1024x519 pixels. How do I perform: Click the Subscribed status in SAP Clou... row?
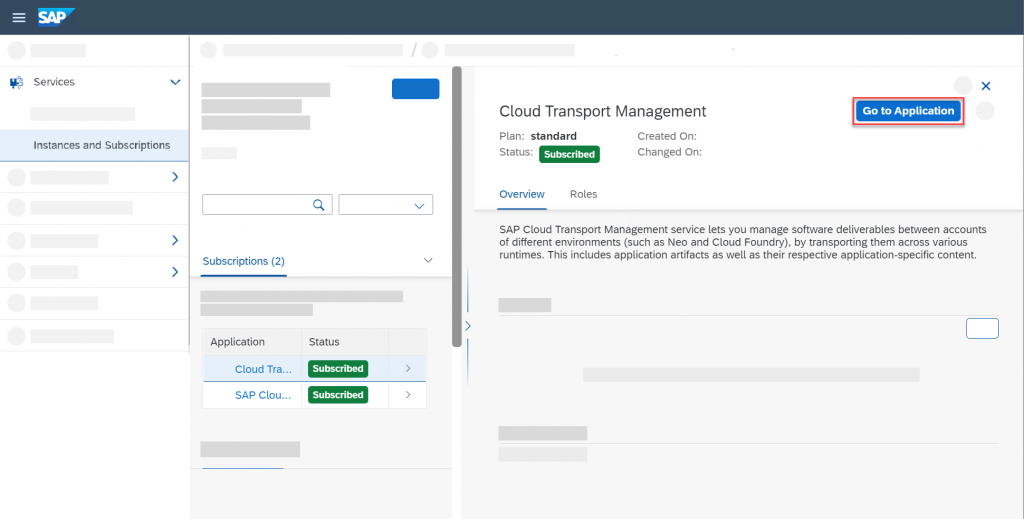point(338,395)
